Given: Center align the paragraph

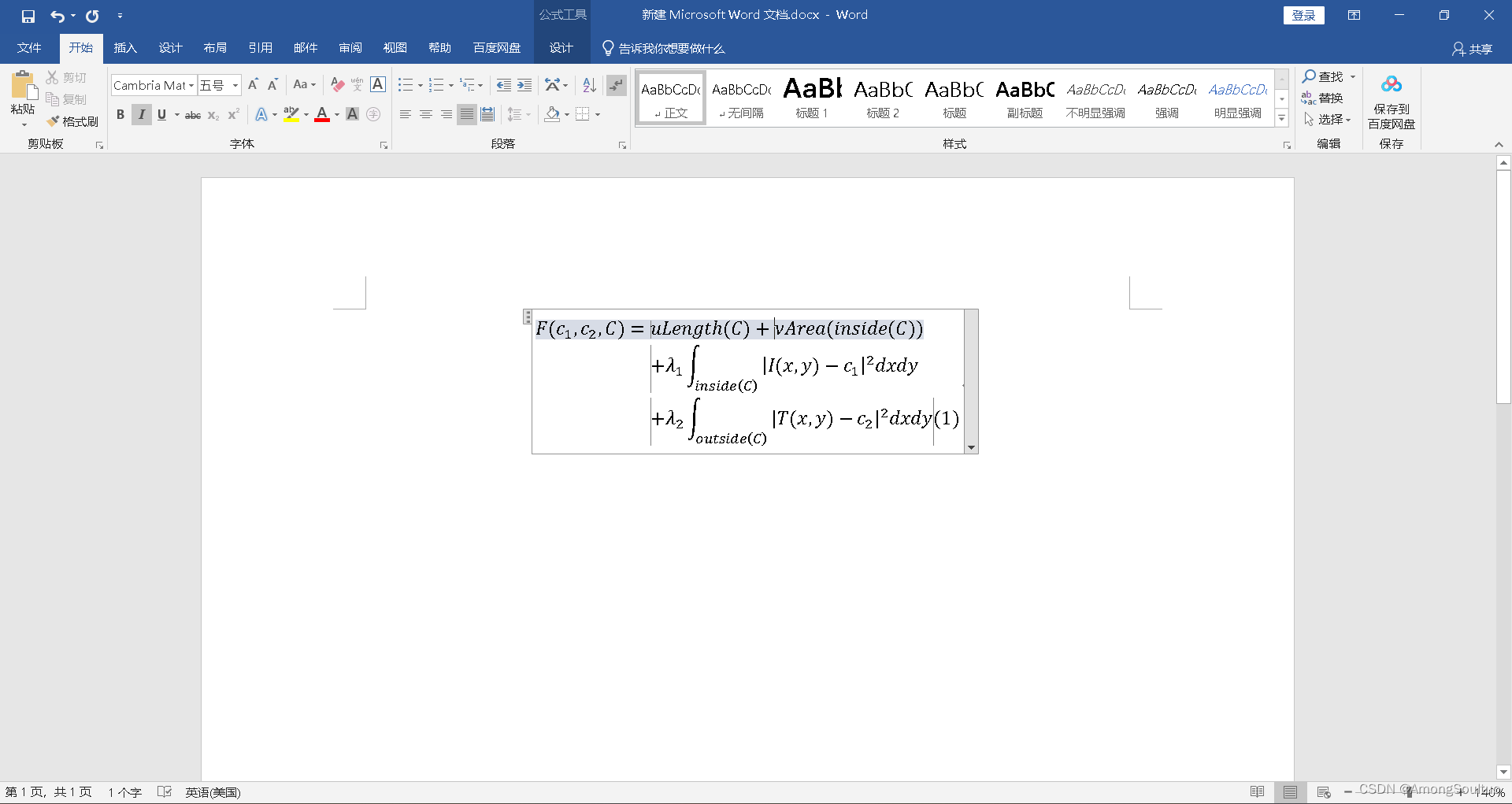Looking at the screenshot, I should pos(426,114).
